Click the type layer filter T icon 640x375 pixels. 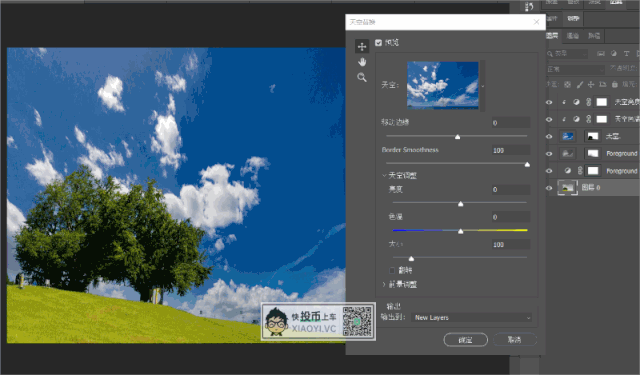tap(626, 53)
